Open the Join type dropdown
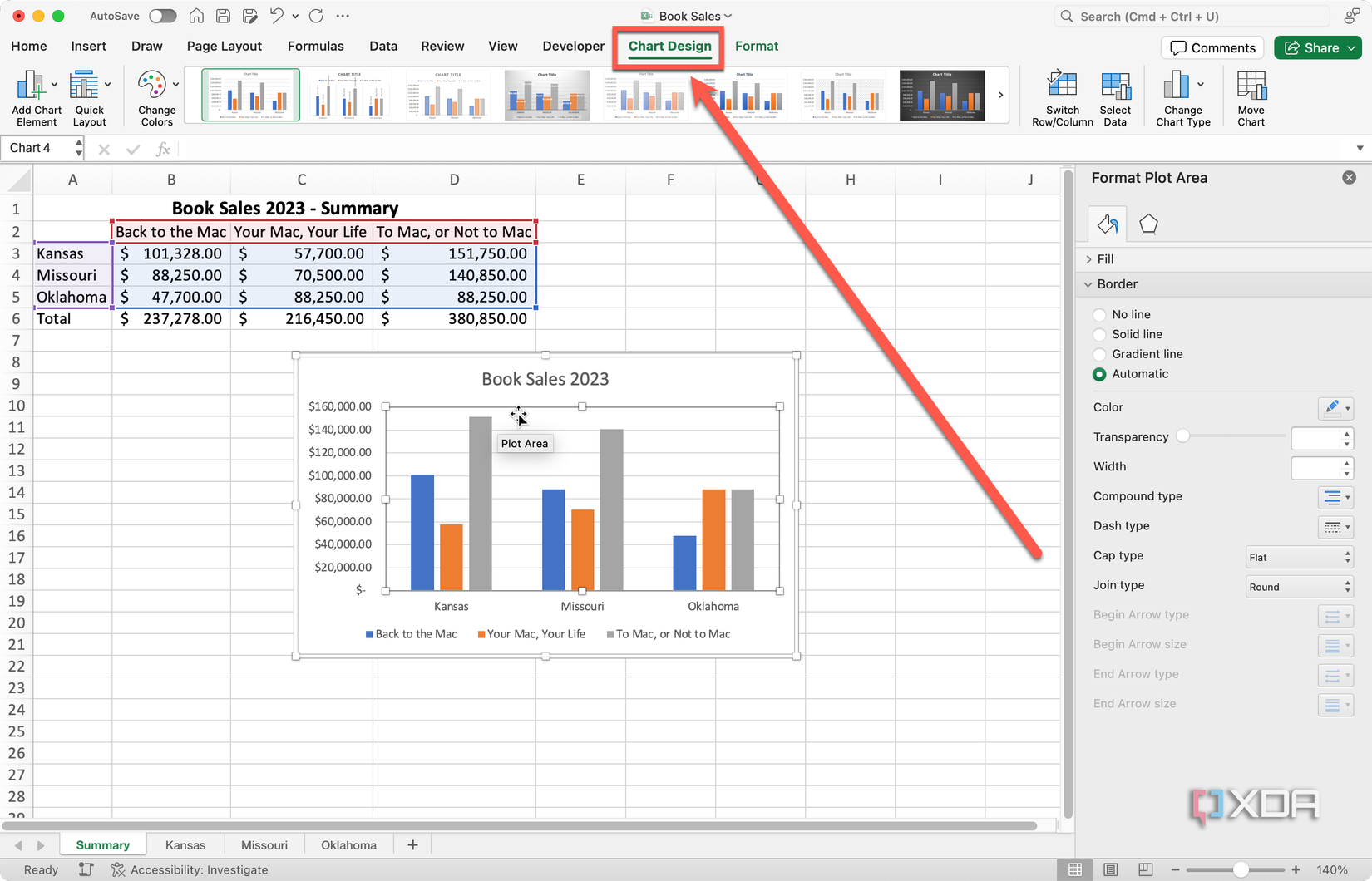The image size is (1372, 881). (1299, 587)
